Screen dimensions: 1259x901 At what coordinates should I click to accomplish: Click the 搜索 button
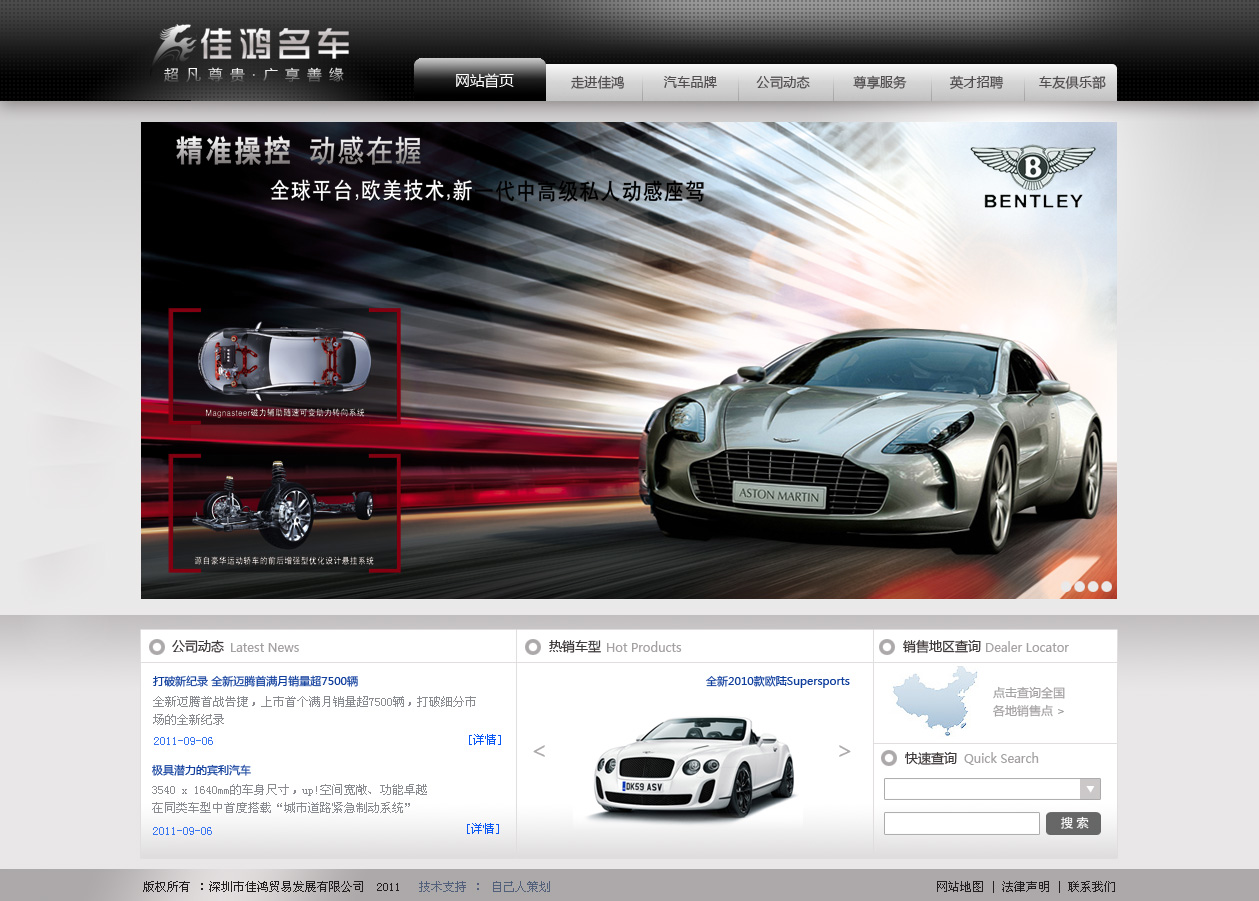[1073, 823]
